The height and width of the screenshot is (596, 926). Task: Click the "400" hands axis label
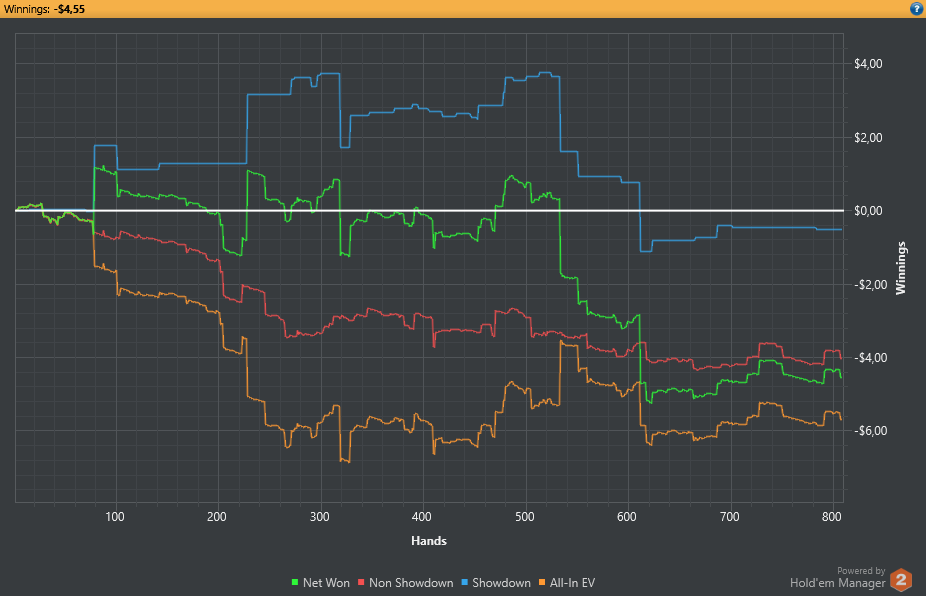coord(422,517)
